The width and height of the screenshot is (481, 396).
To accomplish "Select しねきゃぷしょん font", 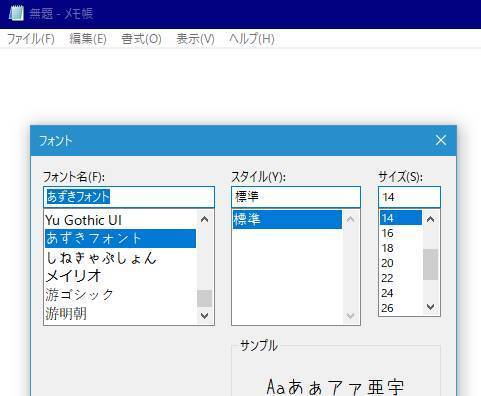I will pyautogui.click(x=120, y=257).
